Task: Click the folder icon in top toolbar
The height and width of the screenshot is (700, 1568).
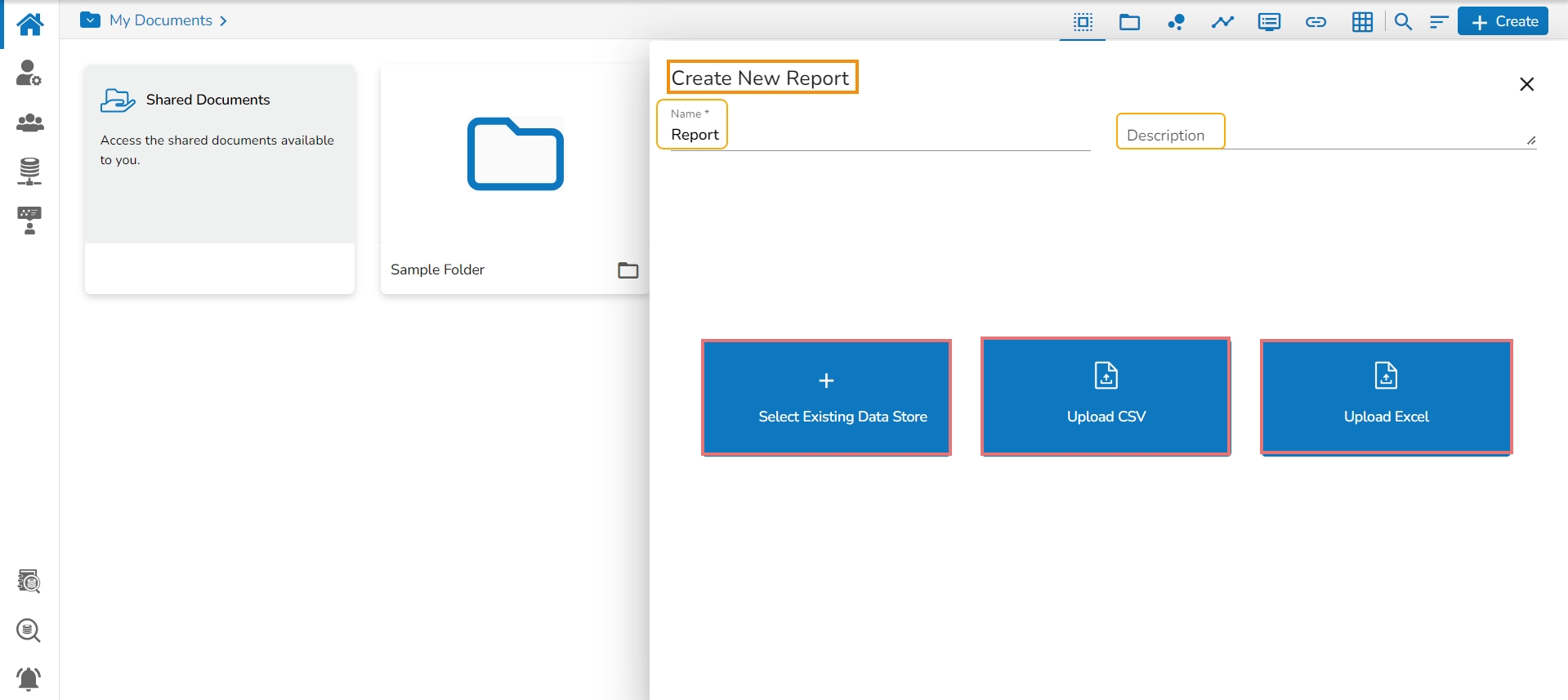Action: (1129, 22)
